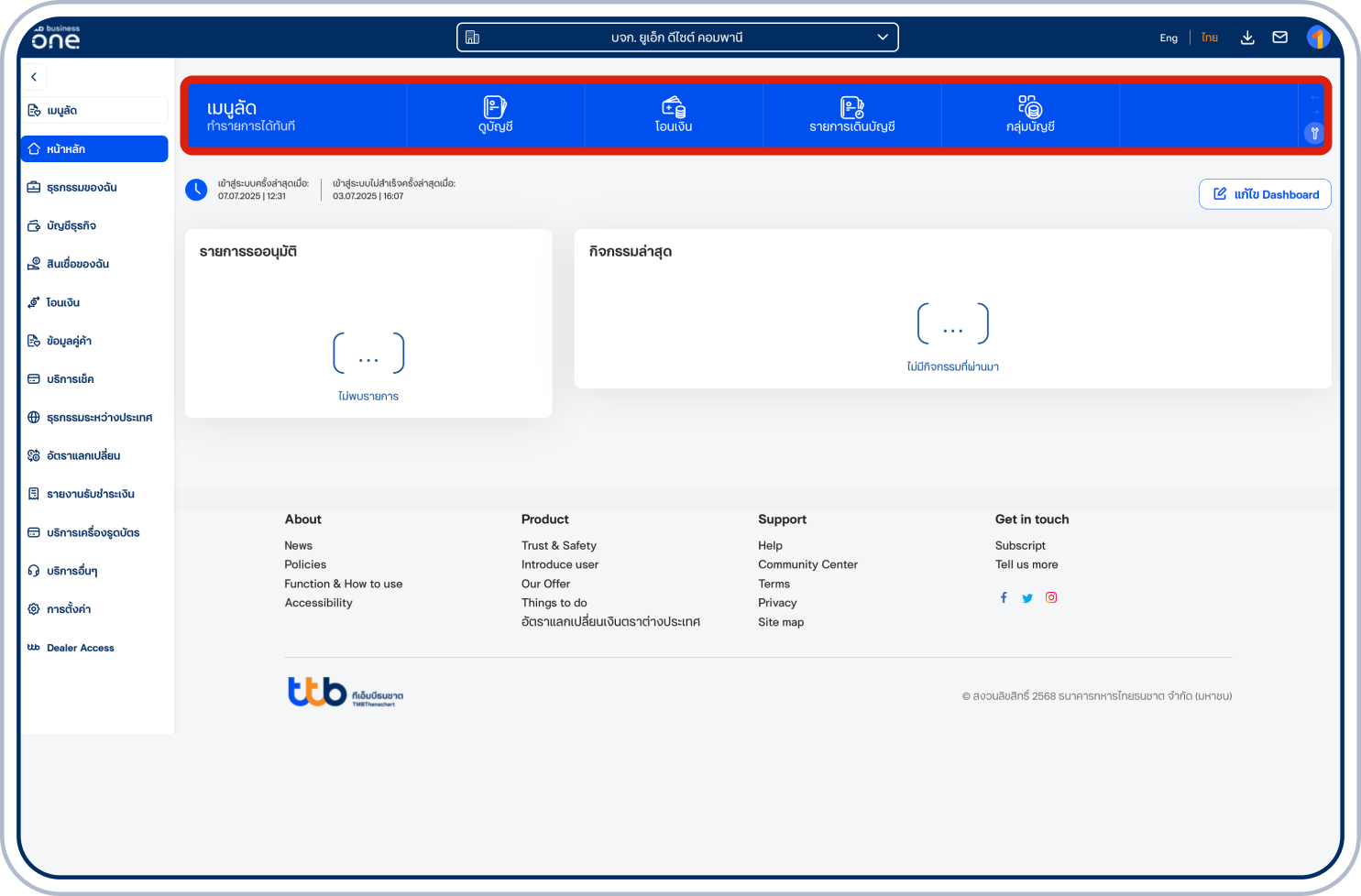The height and width of the screenshot is (896, 1361).
Task: Click the wrench customization icon on shortcut bar
Action: click(1313, 133)
